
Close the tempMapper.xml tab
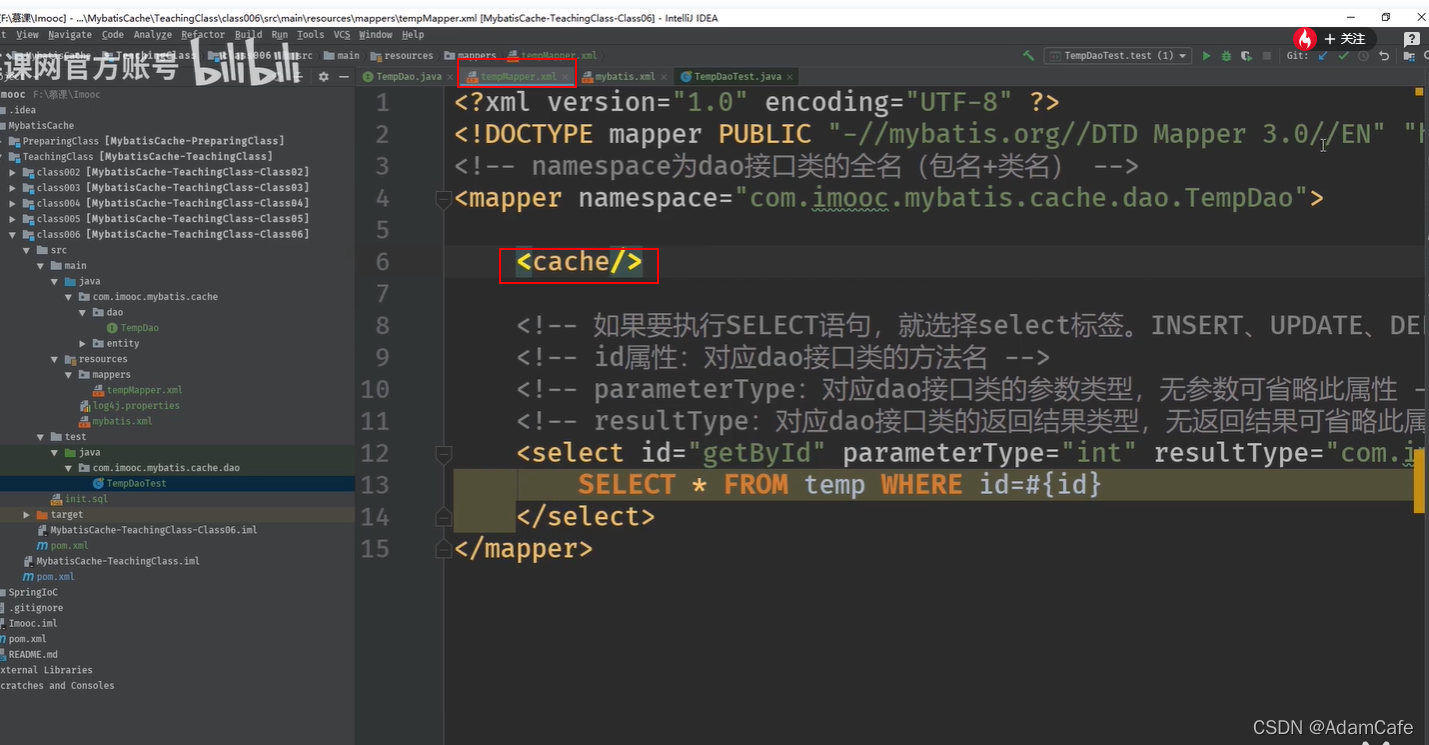pos(565,77)
